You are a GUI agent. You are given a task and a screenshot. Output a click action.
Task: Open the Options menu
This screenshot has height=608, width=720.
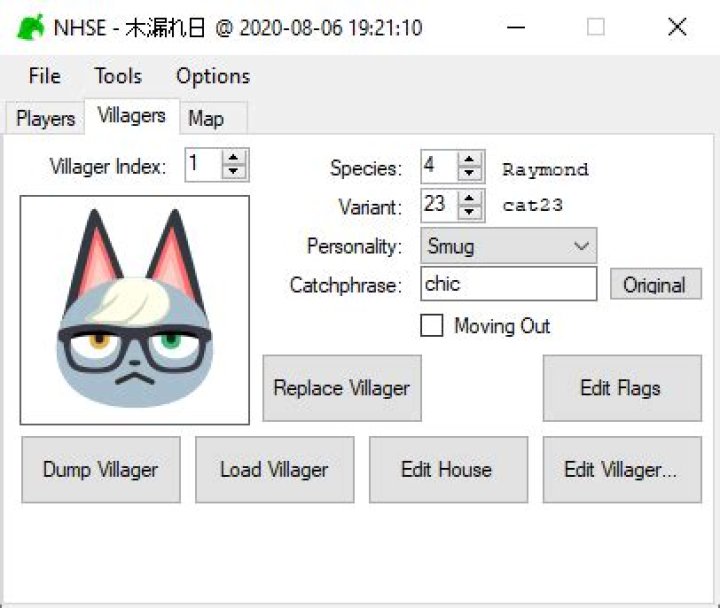point(213,76)
